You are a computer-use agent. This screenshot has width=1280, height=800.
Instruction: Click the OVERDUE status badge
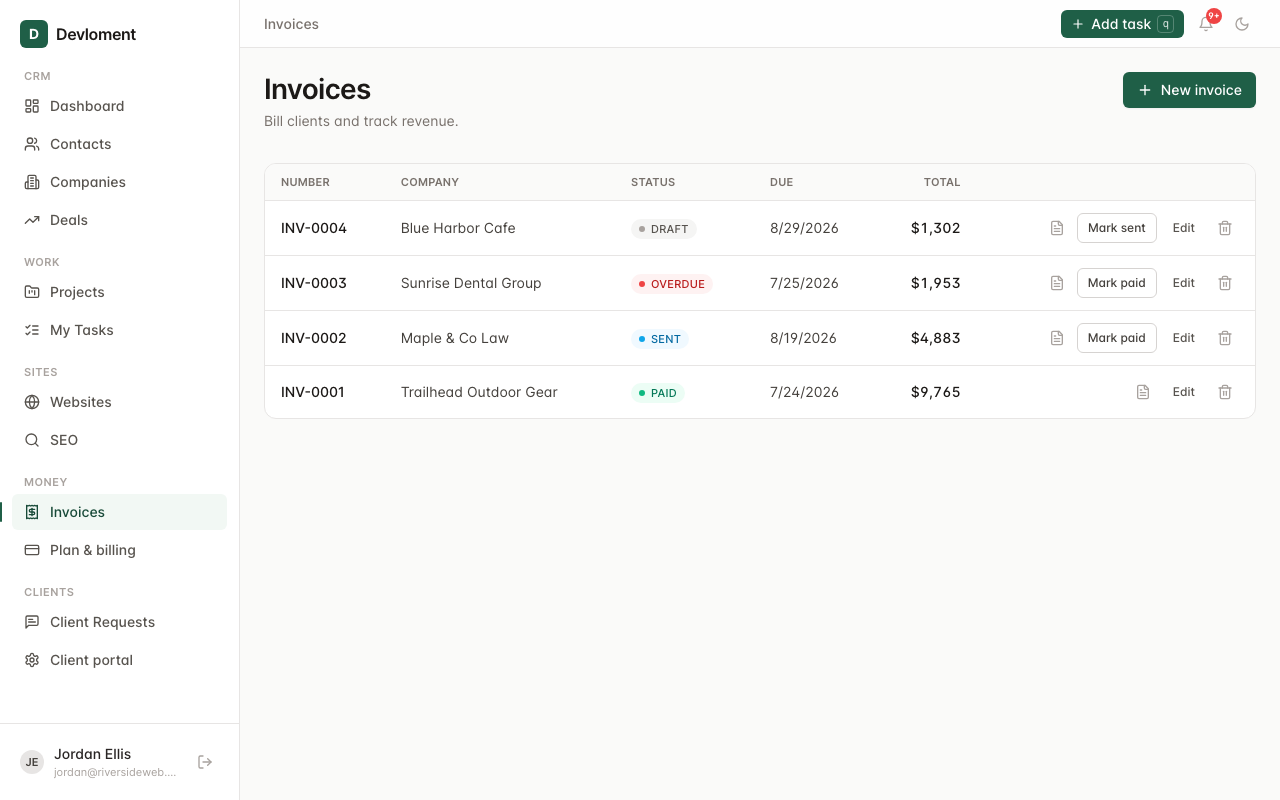tap(672, 284)
